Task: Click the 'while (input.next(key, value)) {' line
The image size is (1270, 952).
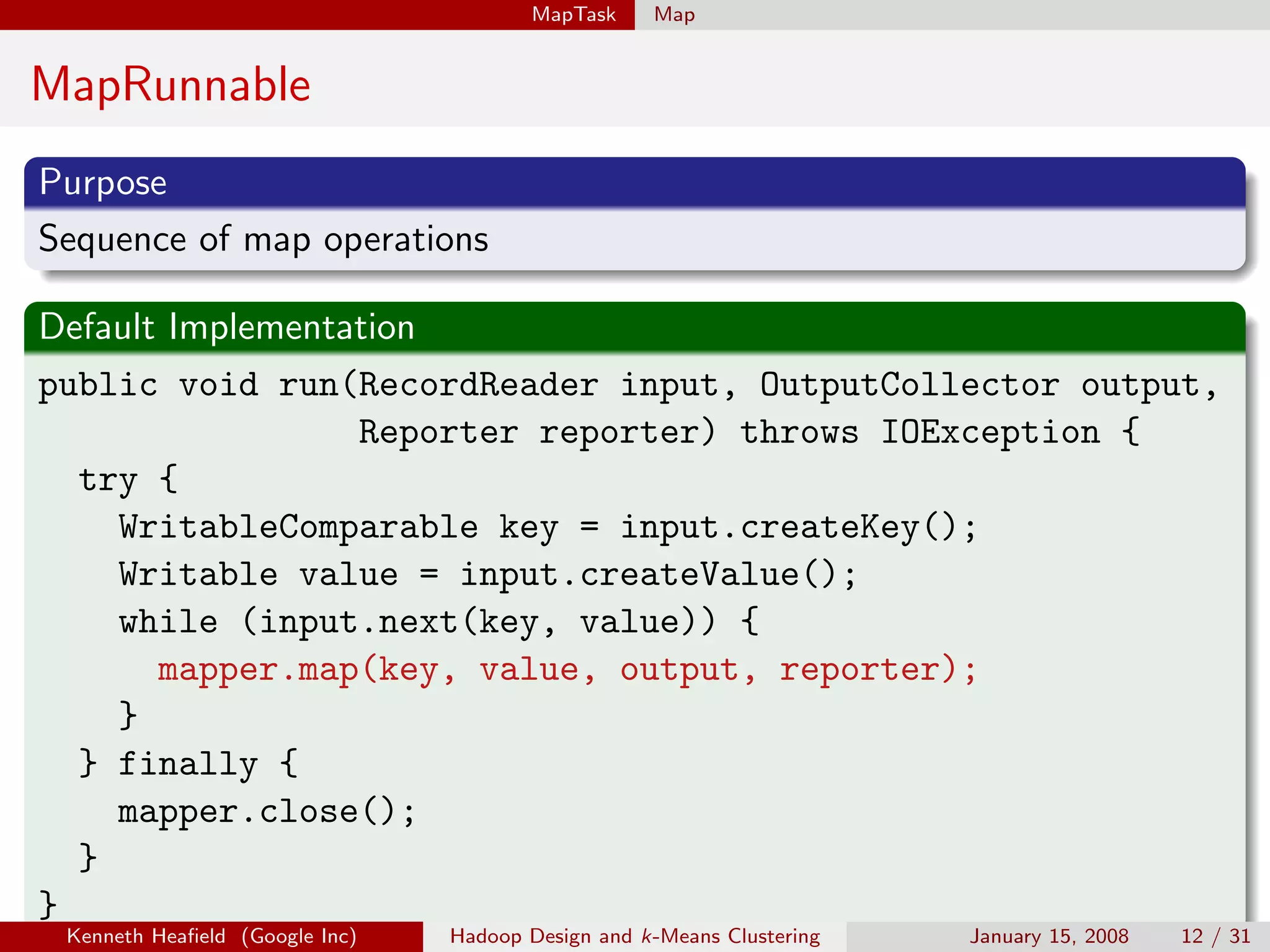Action: [439, 622]
